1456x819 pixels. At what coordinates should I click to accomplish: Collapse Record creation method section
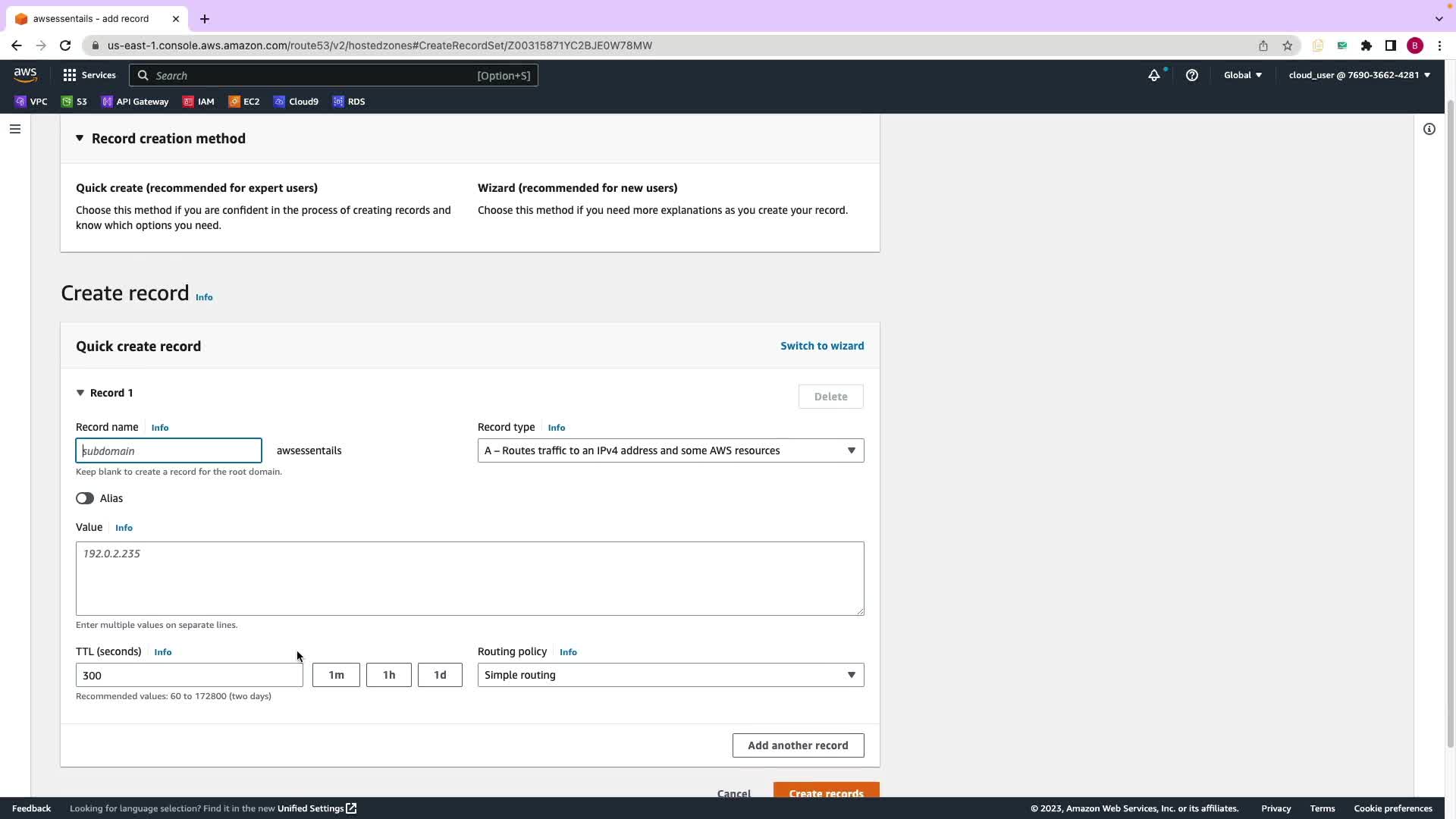coord(80,138)
